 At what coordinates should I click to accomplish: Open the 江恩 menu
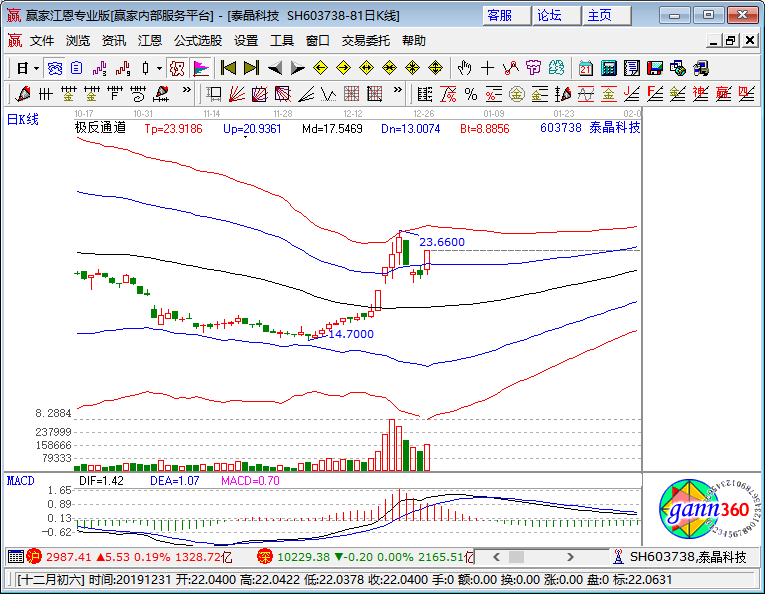pyautogui.click(x=150, y=41)
